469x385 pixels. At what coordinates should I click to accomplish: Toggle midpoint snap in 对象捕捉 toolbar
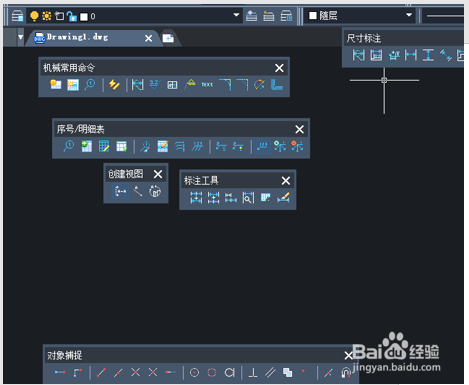tap(118, 372)
